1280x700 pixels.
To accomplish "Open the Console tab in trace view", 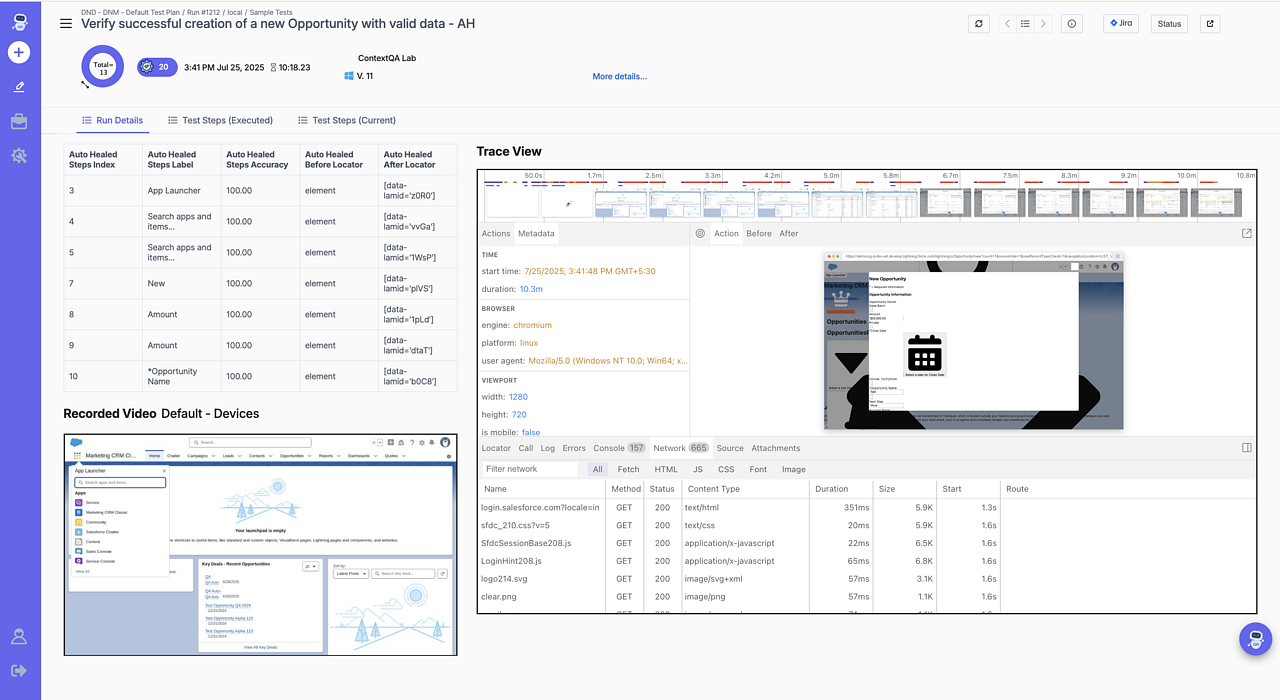I will pos(608,448).
